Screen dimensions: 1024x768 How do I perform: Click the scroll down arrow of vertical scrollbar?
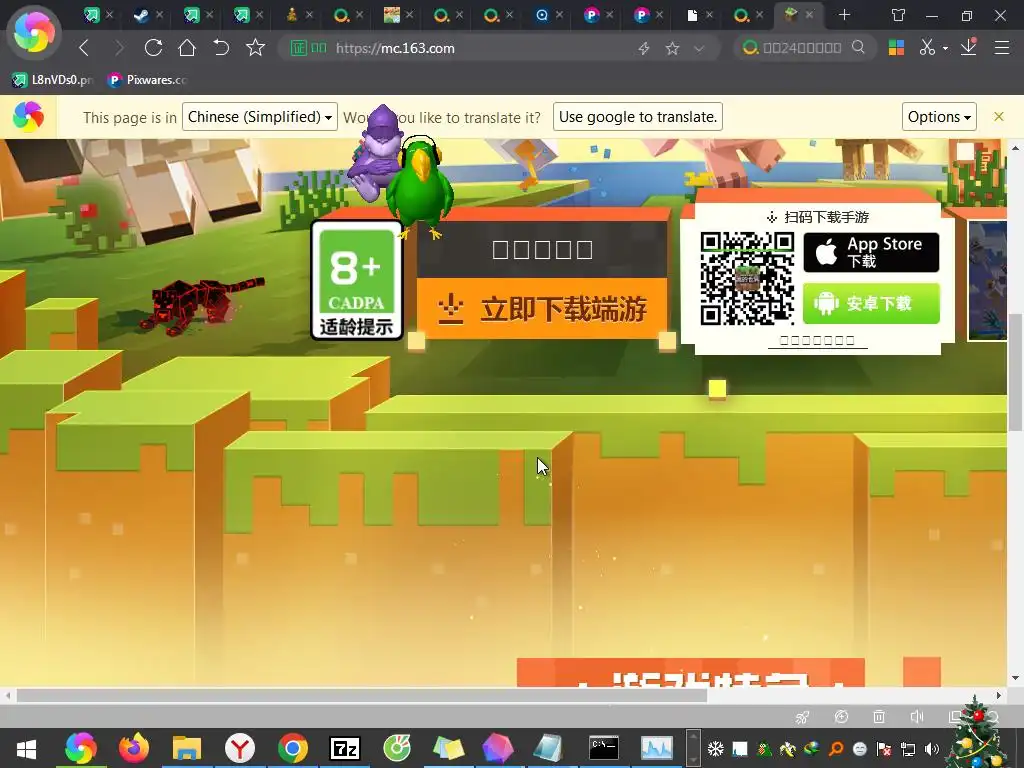(1015, 679)
